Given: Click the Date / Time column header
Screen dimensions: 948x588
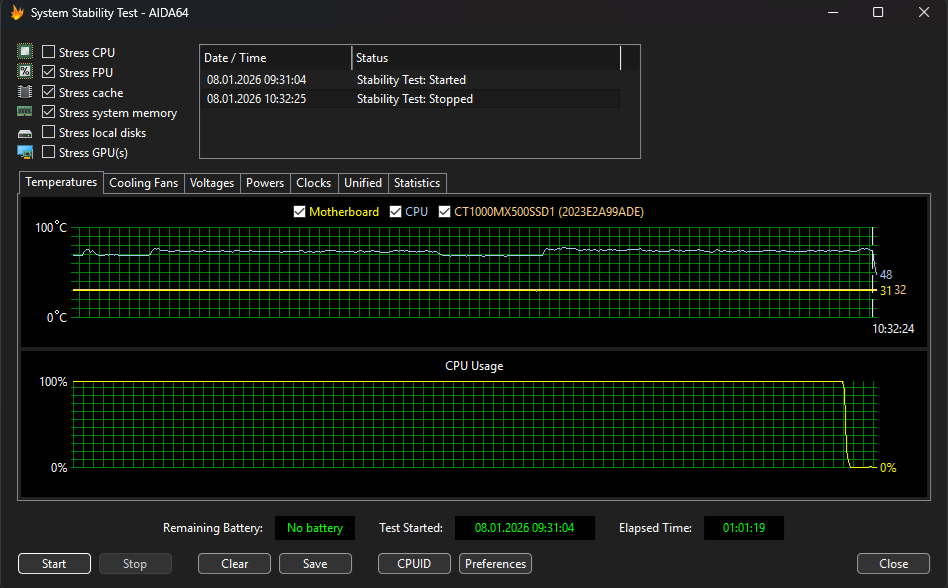Looking at the screenshot, I should [x=276, y=58].
